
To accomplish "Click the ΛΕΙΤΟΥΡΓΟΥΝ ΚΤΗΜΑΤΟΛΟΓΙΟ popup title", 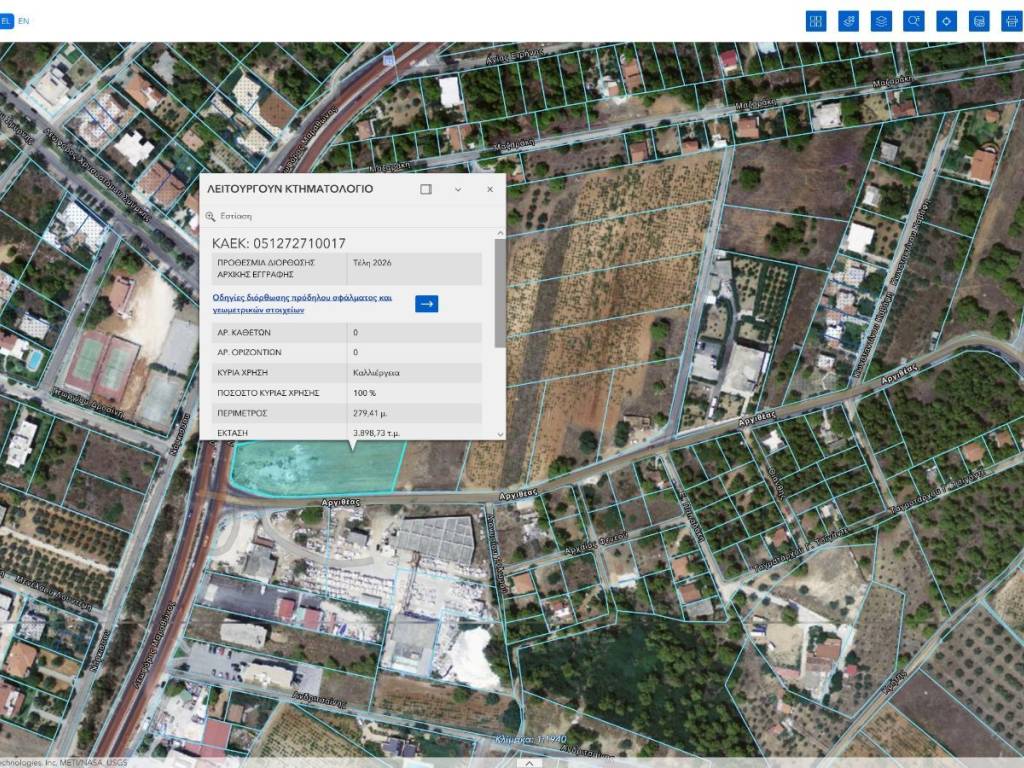I will coord(290,189).
